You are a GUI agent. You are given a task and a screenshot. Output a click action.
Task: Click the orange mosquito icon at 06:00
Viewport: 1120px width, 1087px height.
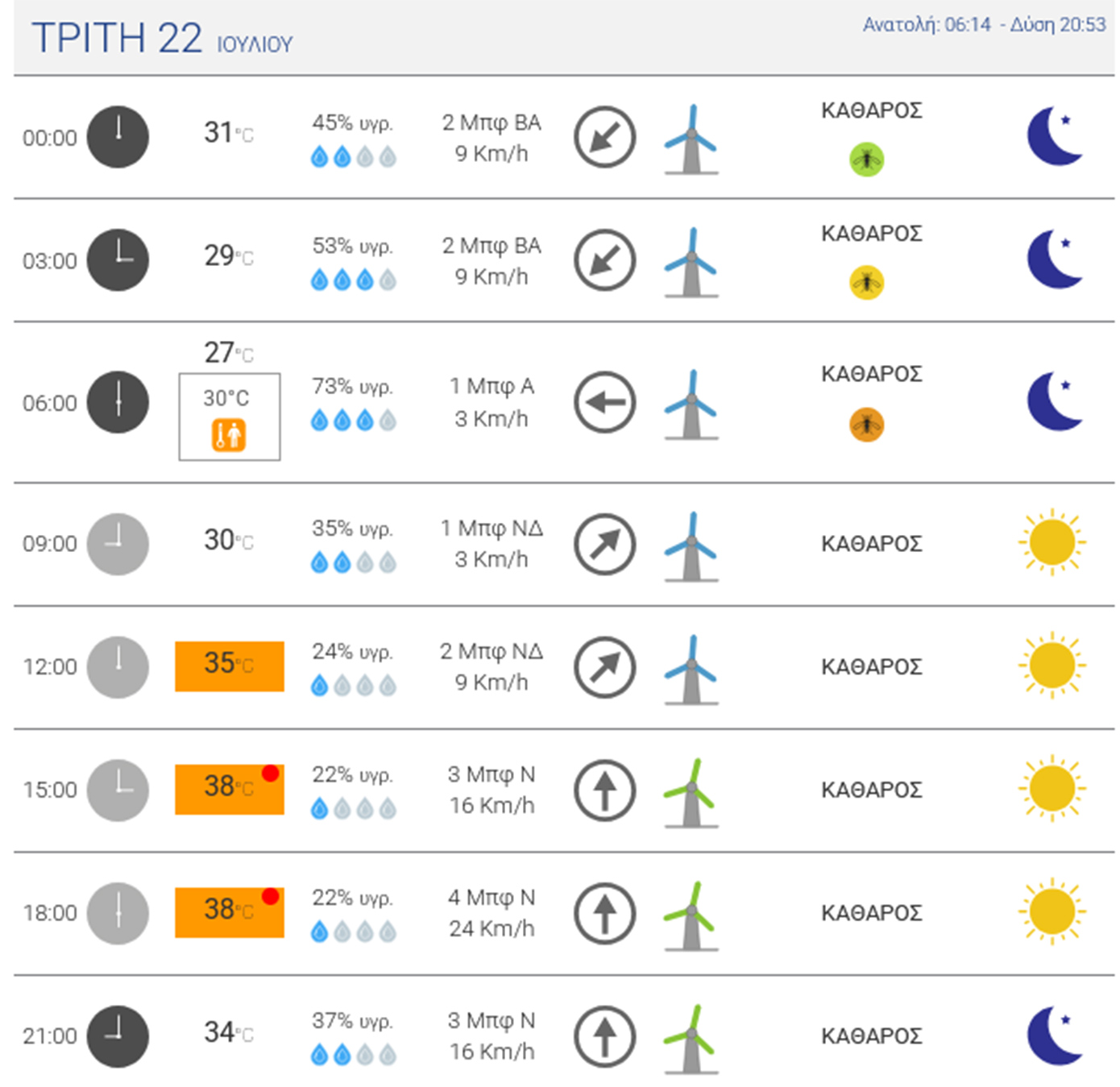(x=866, y=424)
